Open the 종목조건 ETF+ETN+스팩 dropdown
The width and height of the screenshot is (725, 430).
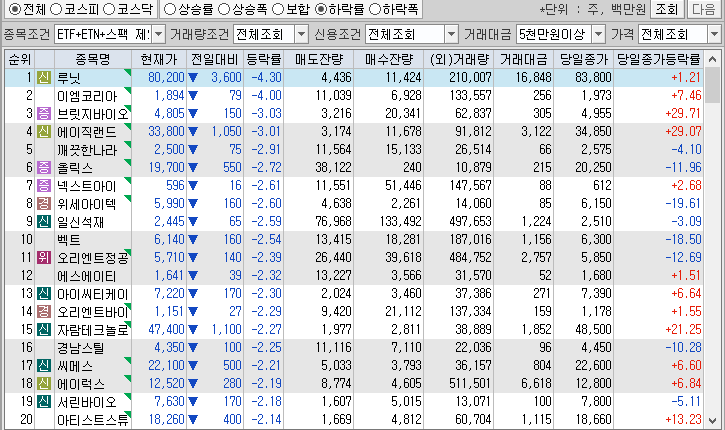tap(159, 34)
